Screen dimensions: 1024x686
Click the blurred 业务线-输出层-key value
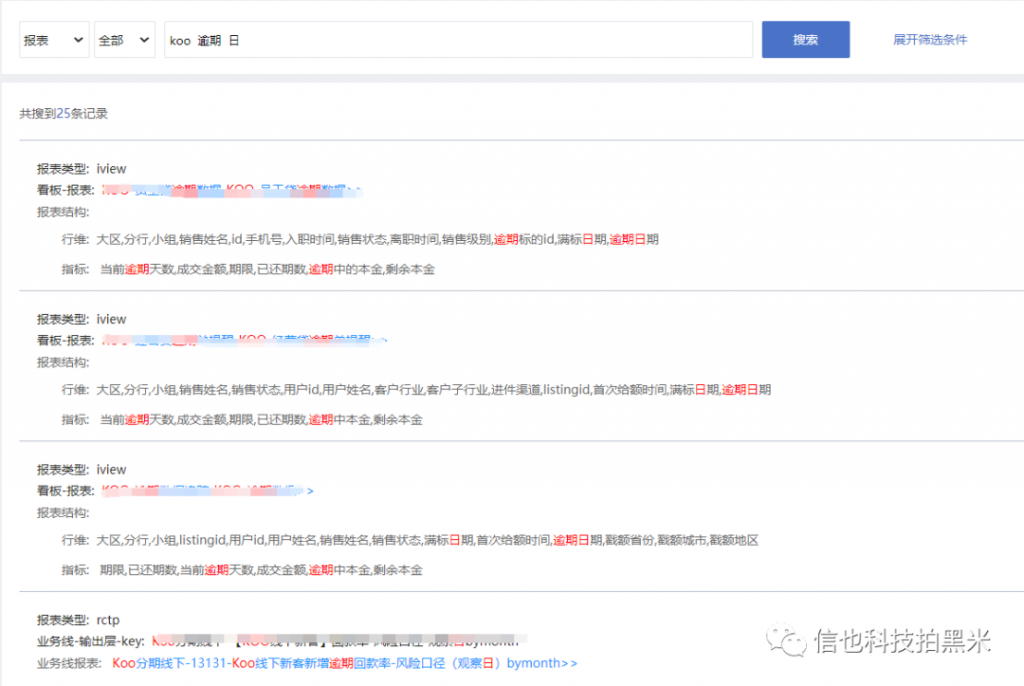click(x=340, y=641)
